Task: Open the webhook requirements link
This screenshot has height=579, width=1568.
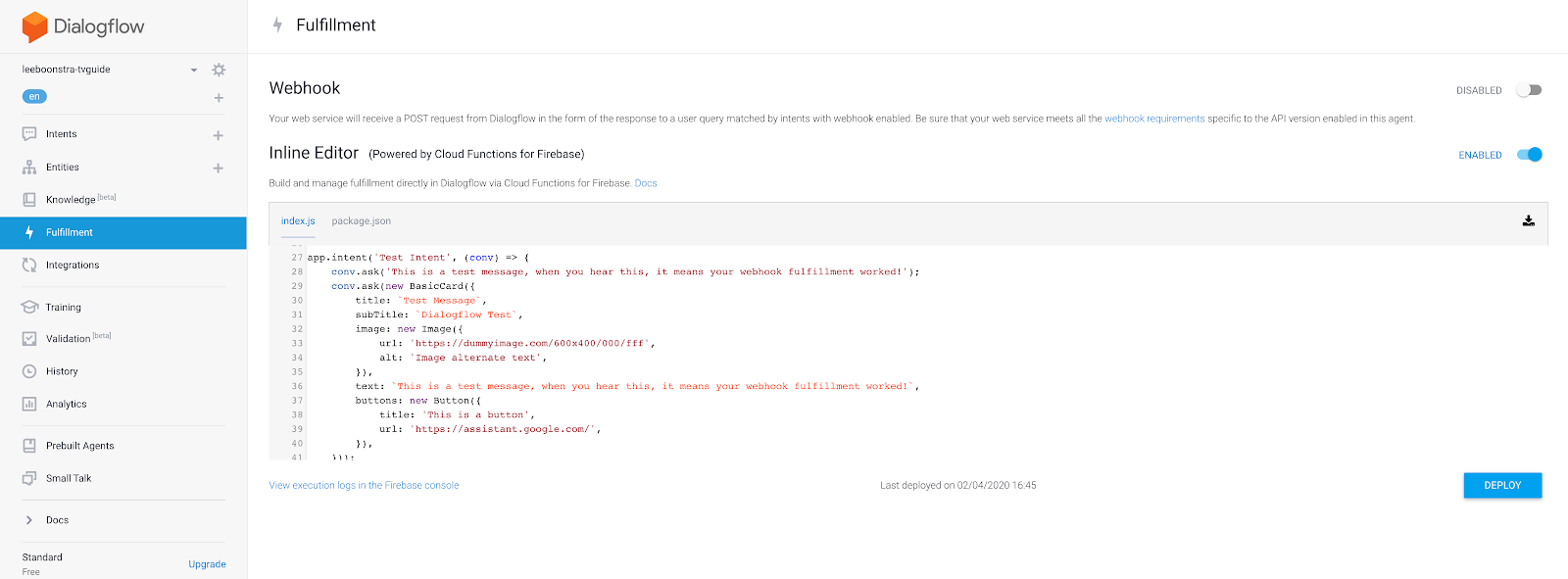Action: point(1154,119)
